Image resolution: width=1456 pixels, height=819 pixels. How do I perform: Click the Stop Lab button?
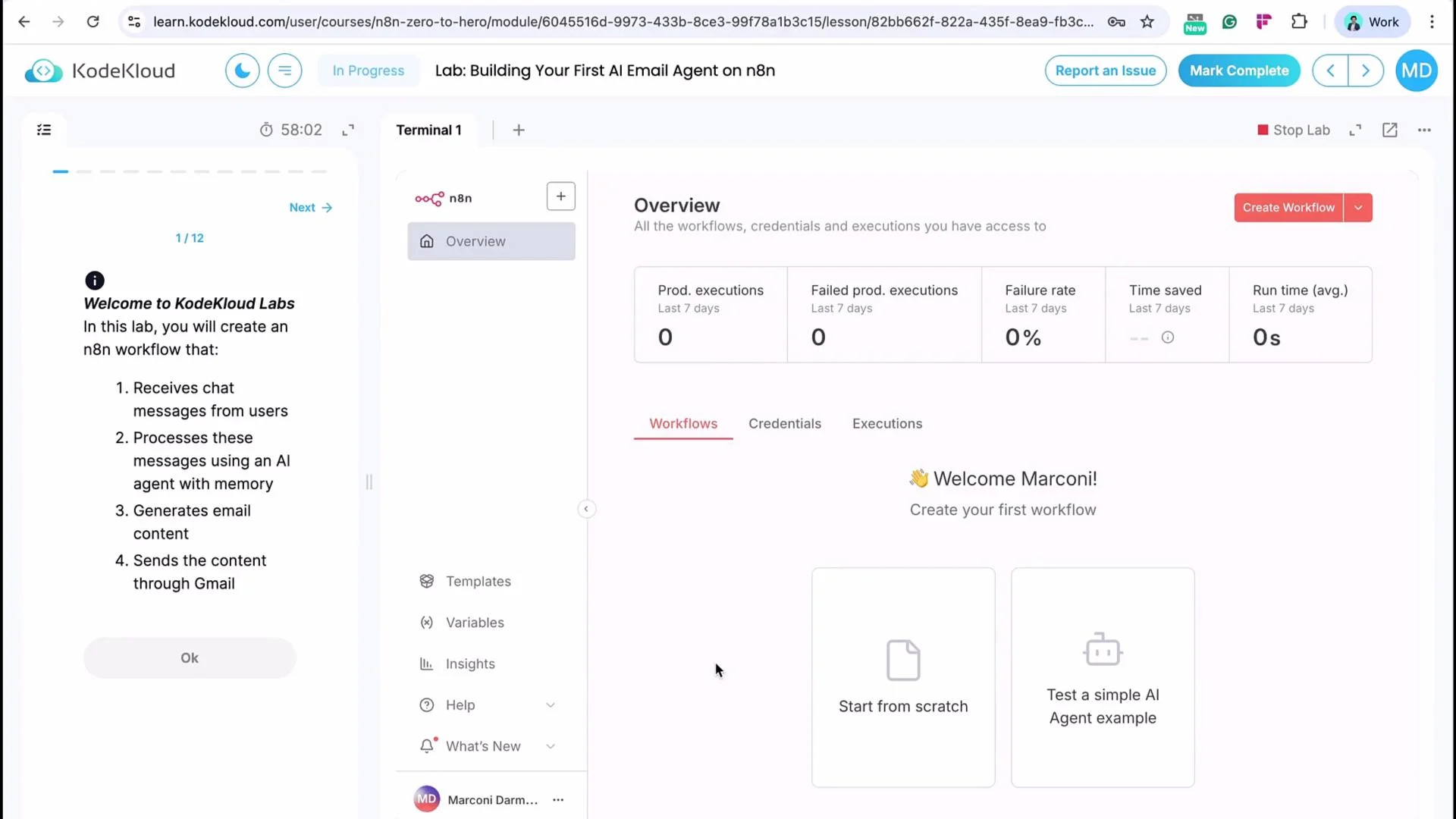pyautogui.click(x=1294, y=130)
